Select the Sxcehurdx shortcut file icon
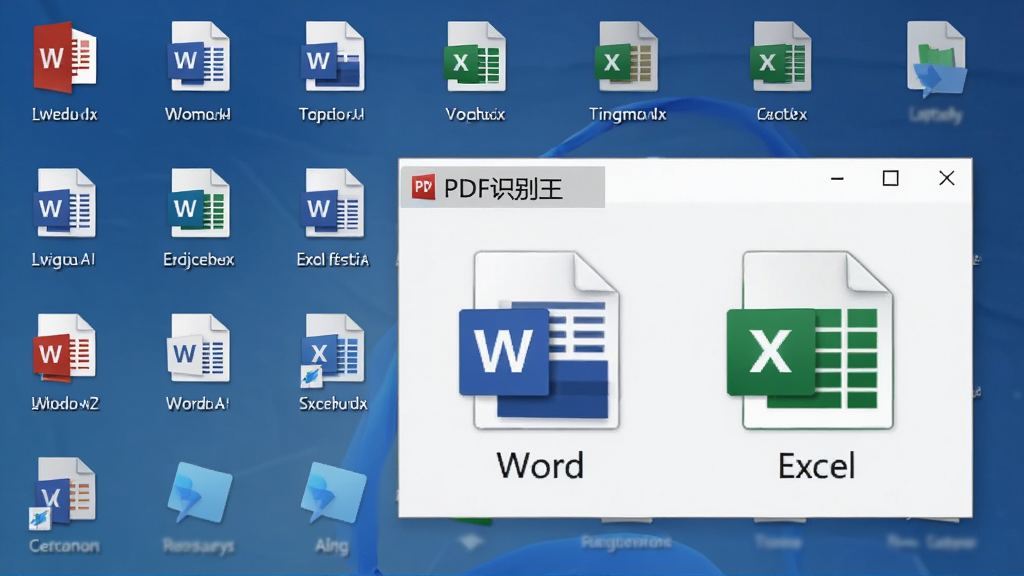Screen dimensions: 1024x576 [332, 349]
